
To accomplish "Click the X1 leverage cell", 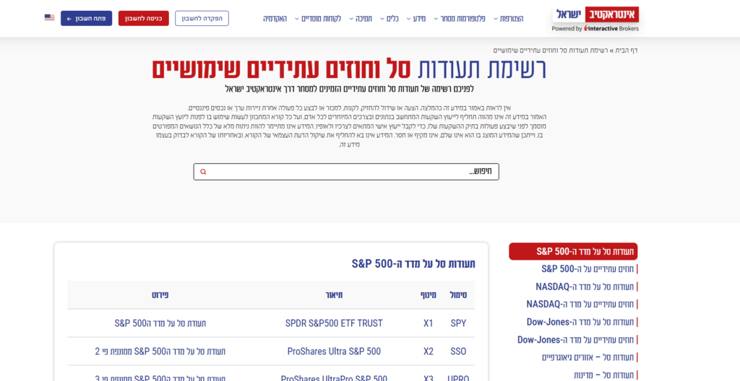I will [x=428, y=323].
